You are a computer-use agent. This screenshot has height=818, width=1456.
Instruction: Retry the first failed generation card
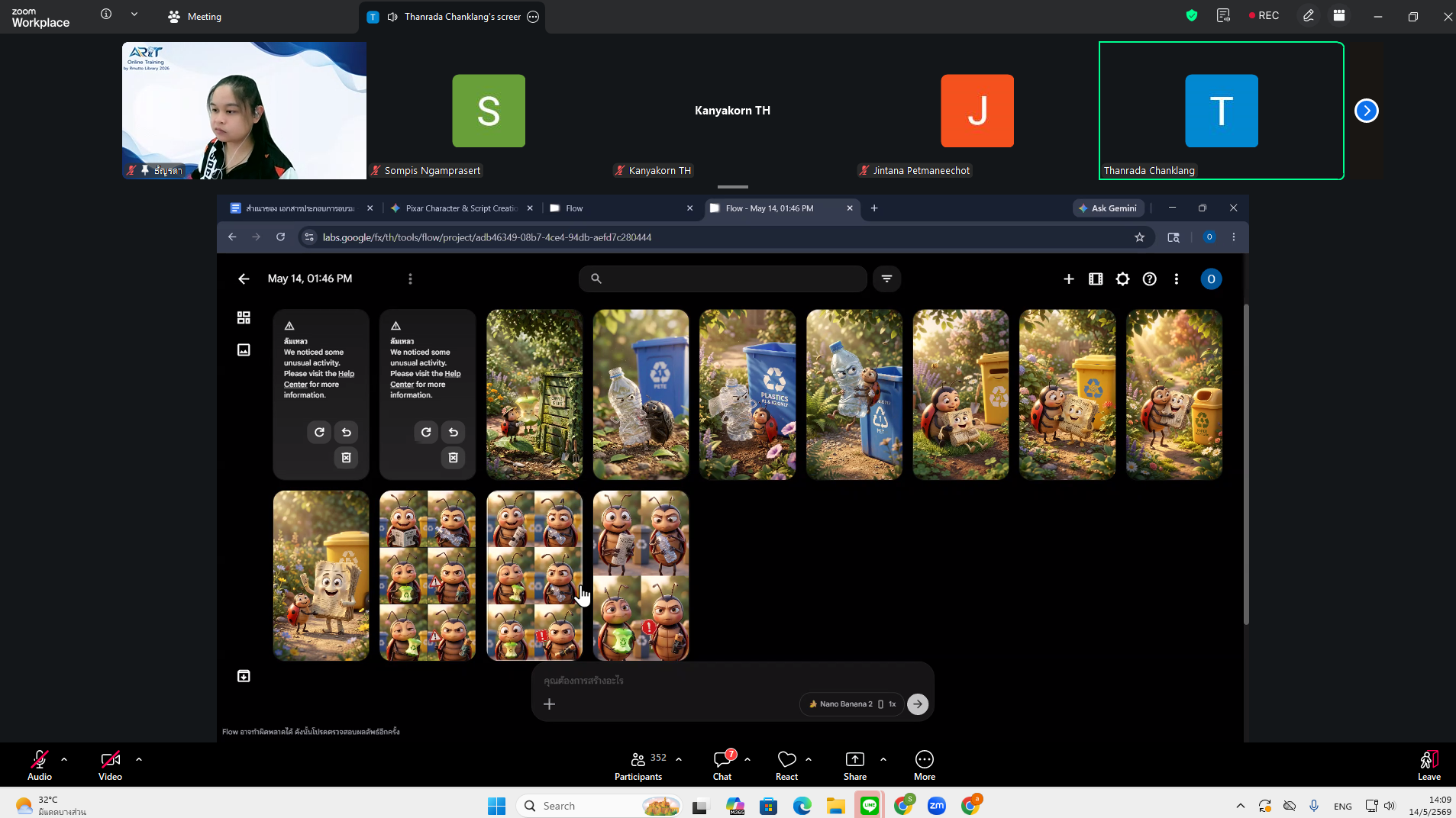tap(319, 432)
